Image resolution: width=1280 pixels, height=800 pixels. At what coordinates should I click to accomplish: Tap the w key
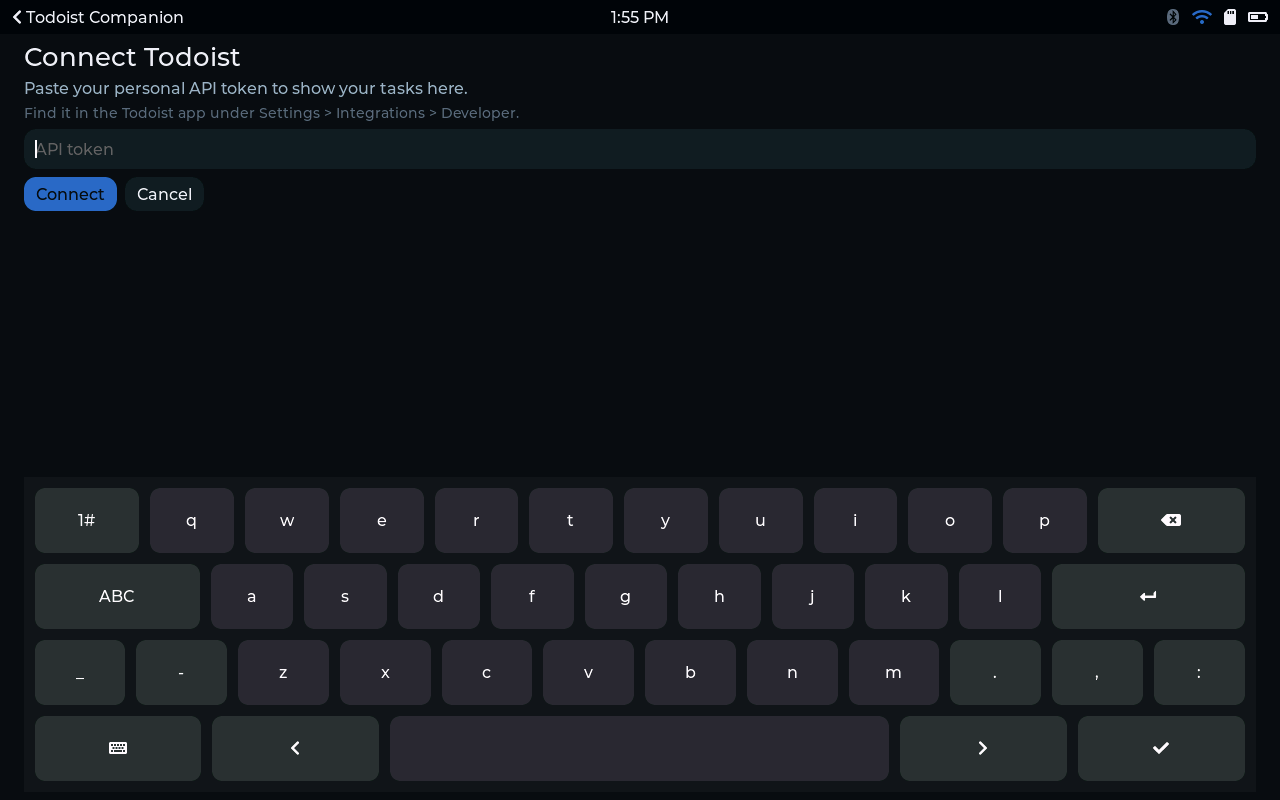point(287,520)
